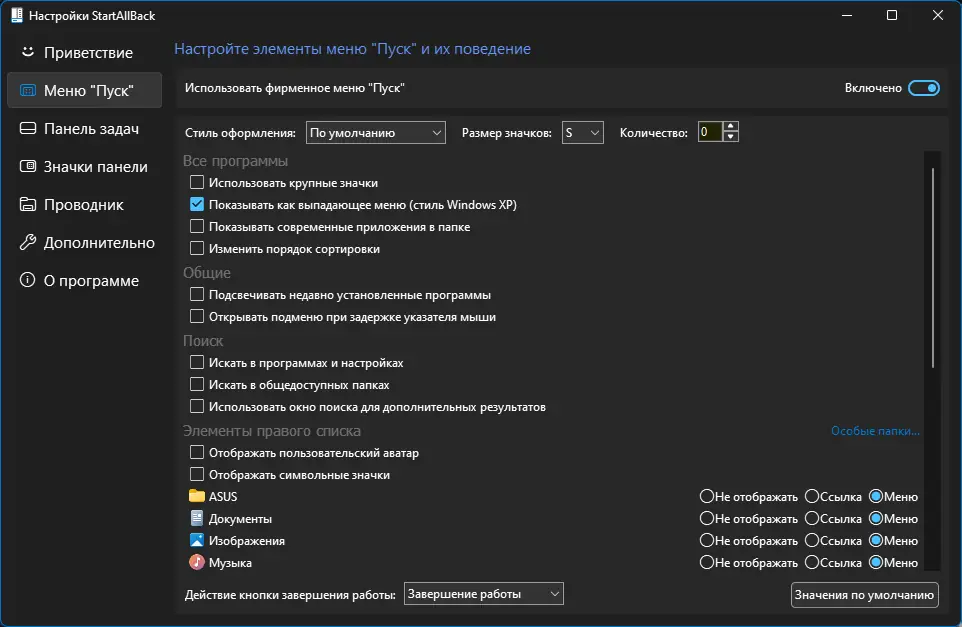Set Музыка to Ссылка

click(x=812, y=562)
